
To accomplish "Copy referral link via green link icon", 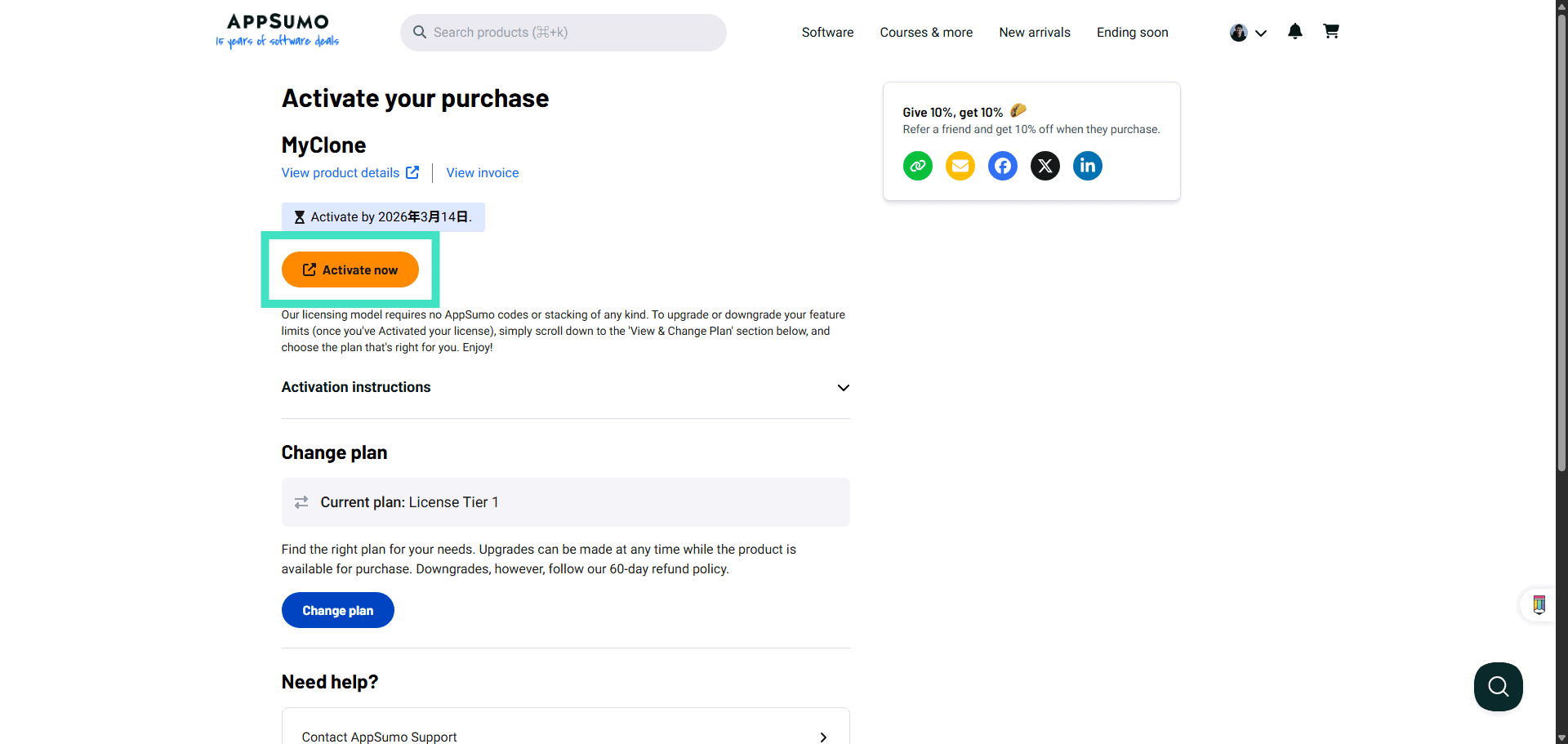I will coord(917,166).
